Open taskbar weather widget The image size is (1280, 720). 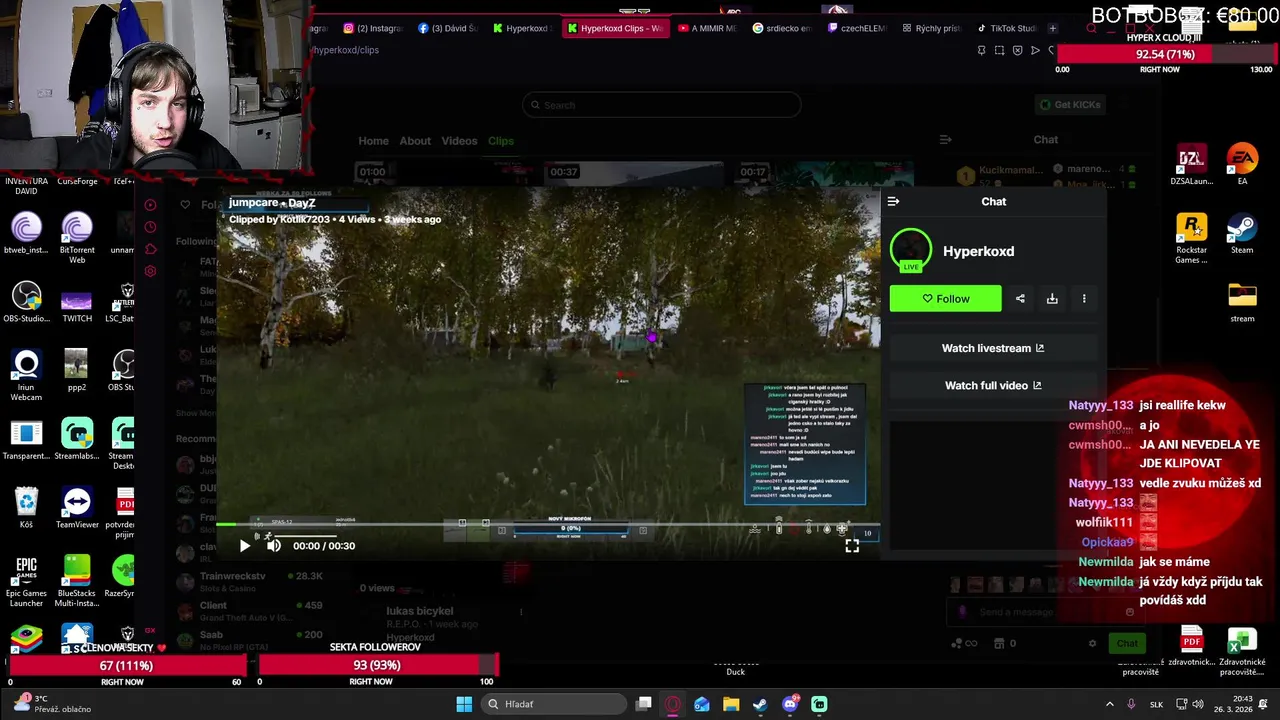click(52, 704)
